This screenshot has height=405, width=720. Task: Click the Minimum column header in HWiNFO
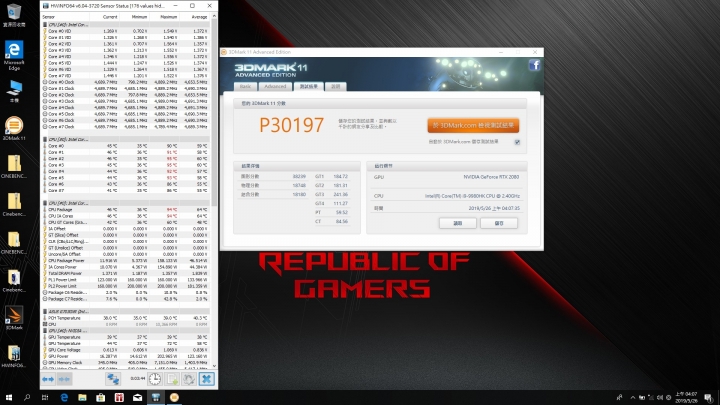click(x=134, y=17)
